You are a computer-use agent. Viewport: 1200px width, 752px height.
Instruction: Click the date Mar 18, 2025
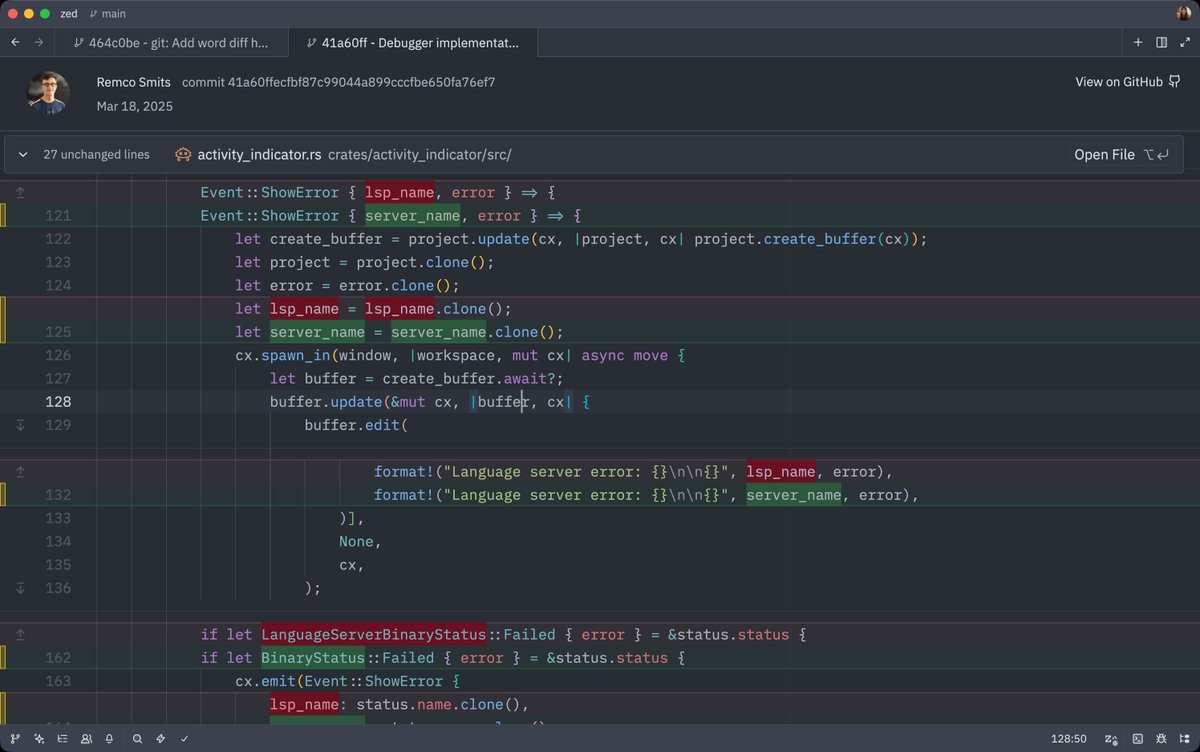tap(135, 105)
